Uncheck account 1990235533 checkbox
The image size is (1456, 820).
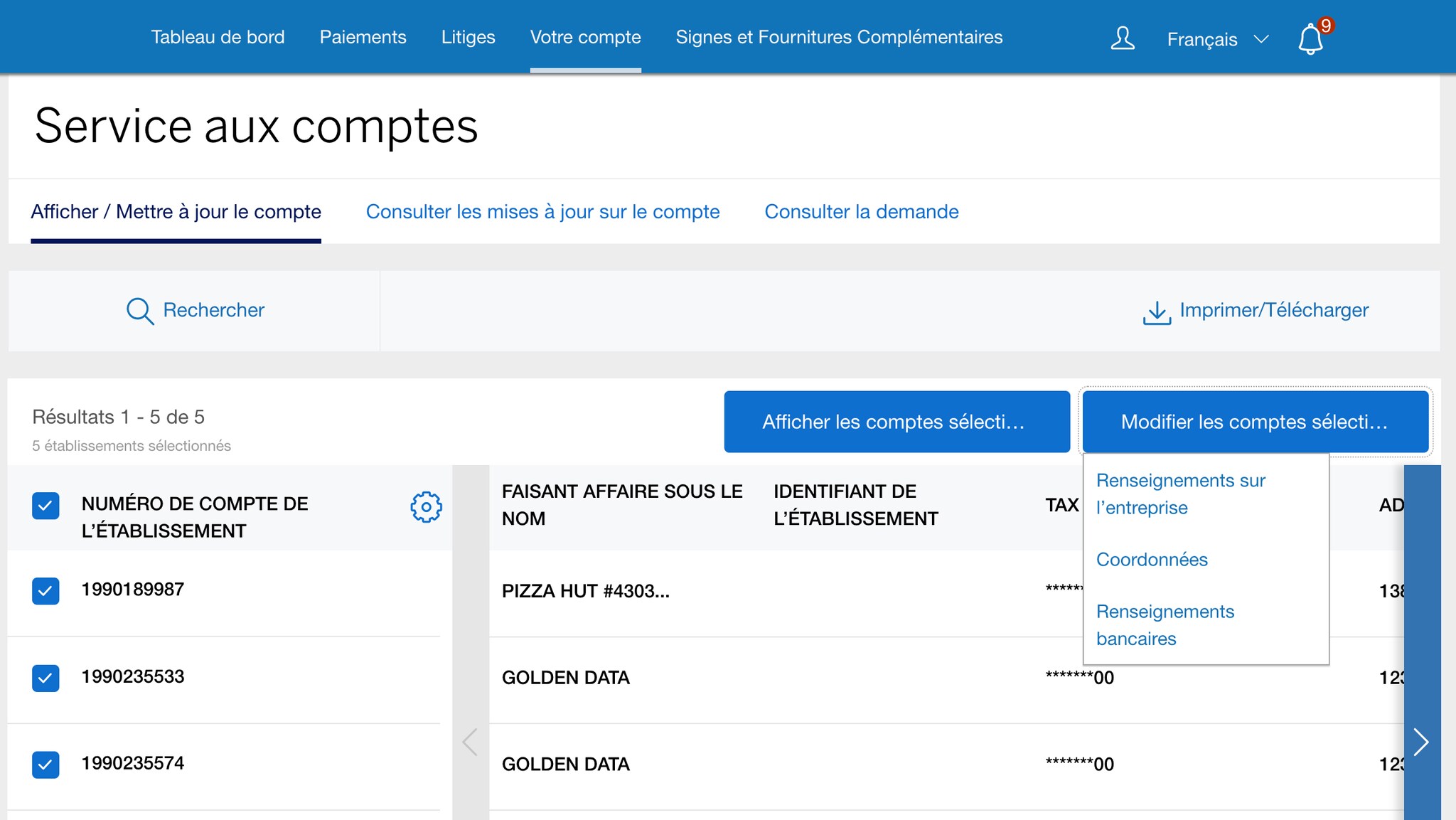coord(45,678)
